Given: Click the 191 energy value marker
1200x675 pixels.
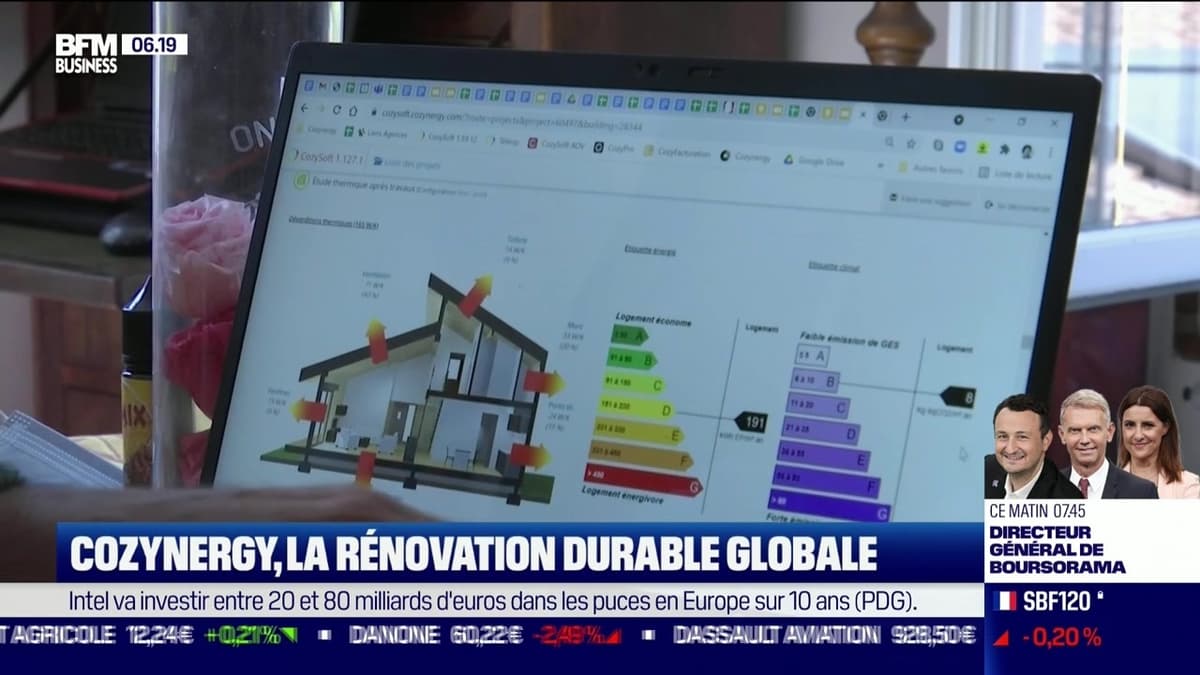Looking at the screenshot, I should [x=751, y=422].
